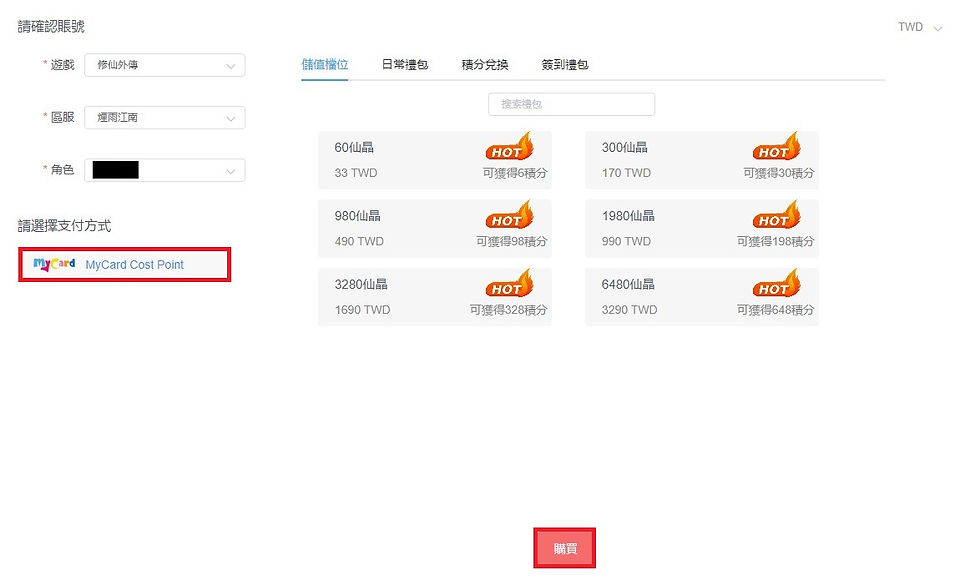Select the 3280仙晶 1690 TWD package

tap(434, 297)
